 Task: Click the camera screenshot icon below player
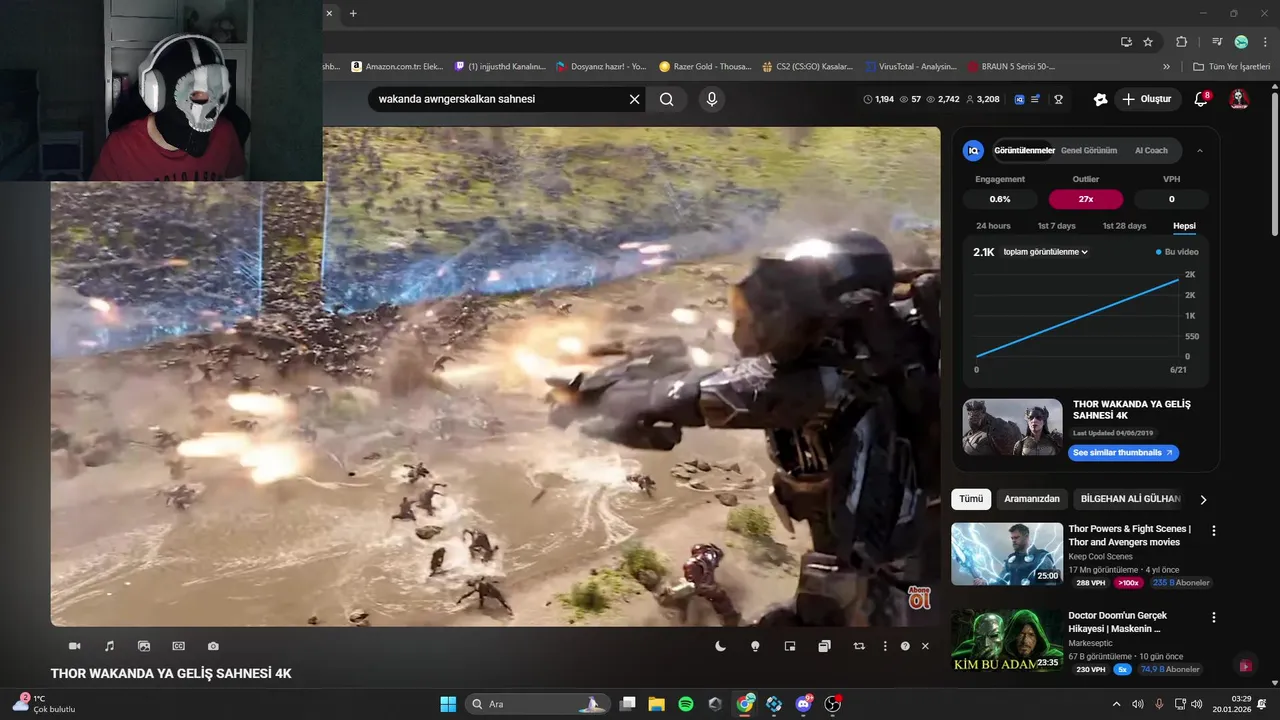(x=213, y=646)
